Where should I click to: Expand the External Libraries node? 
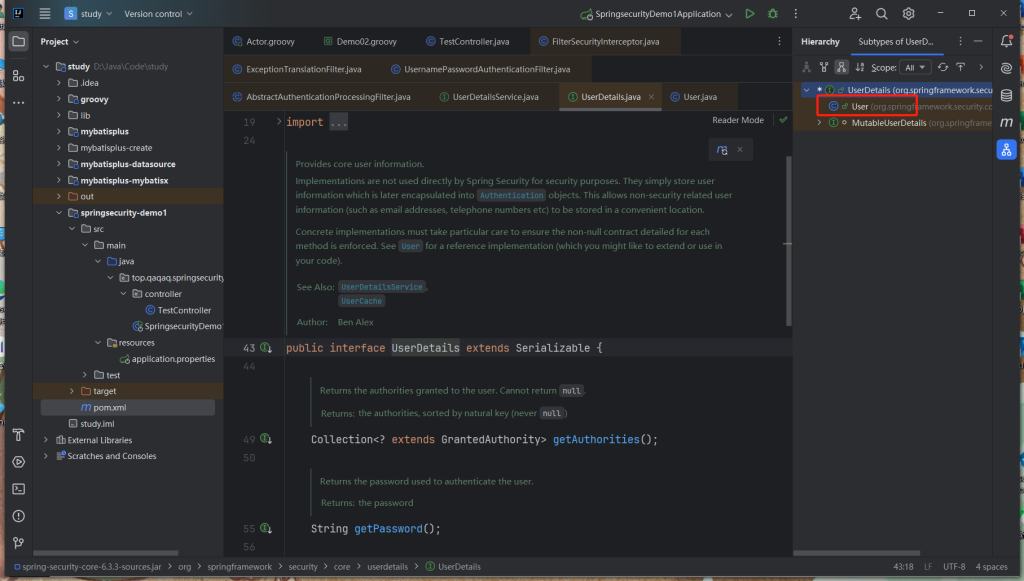coord(46,440)
